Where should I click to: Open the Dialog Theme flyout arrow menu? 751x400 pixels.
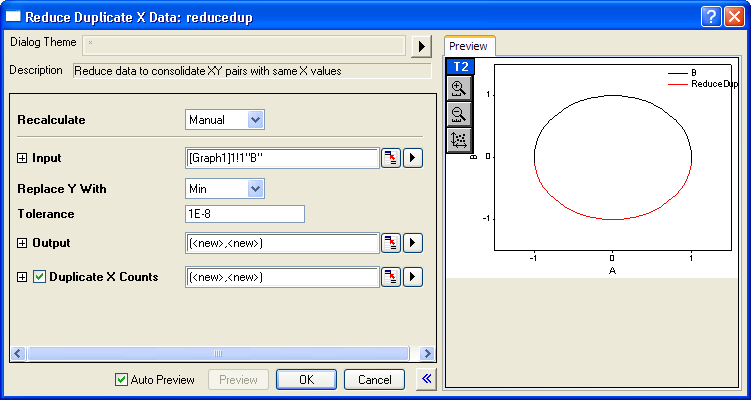421,45
